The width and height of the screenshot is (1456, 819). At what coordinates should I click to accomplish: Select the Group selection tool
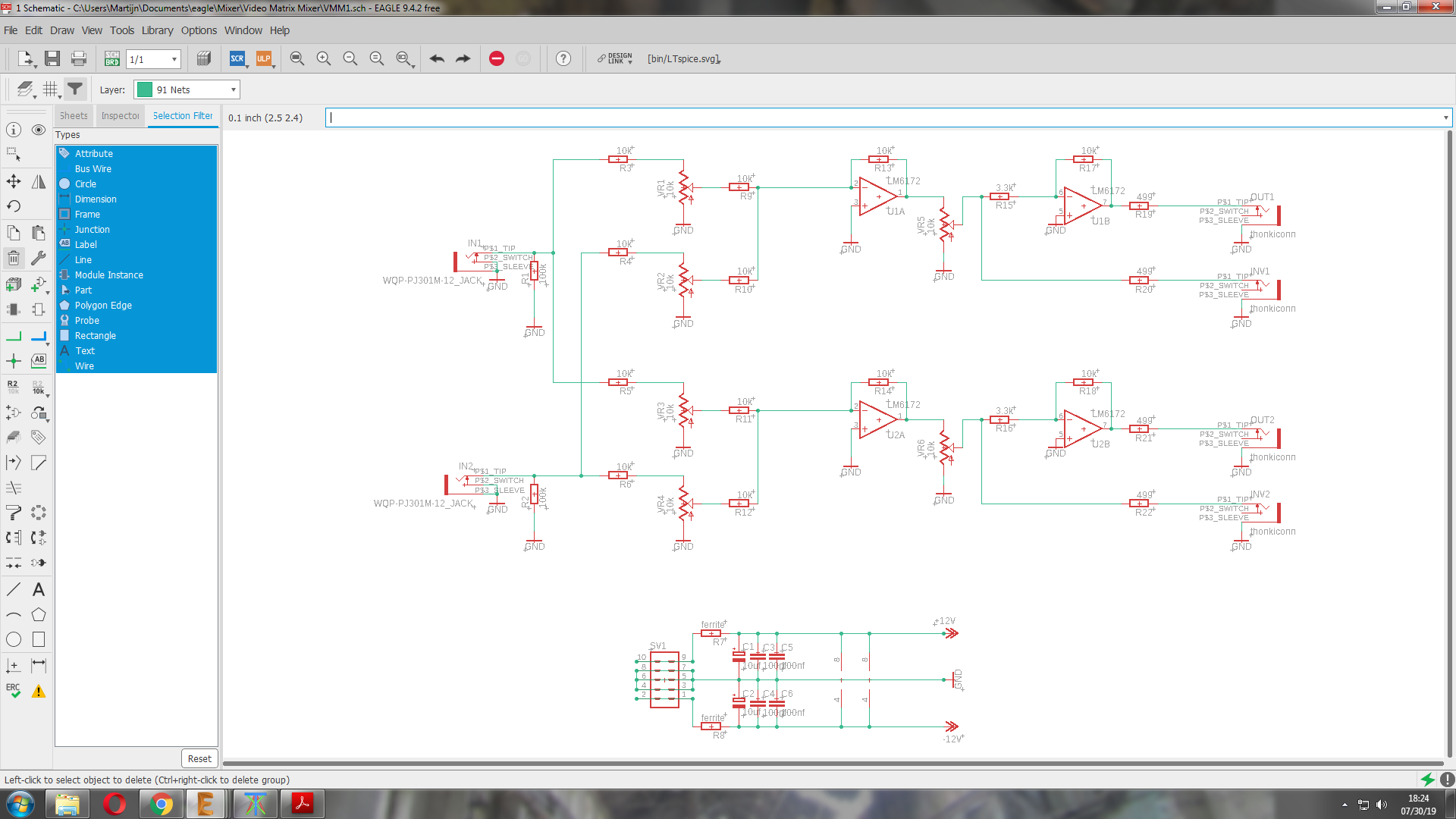coord(14,154)
